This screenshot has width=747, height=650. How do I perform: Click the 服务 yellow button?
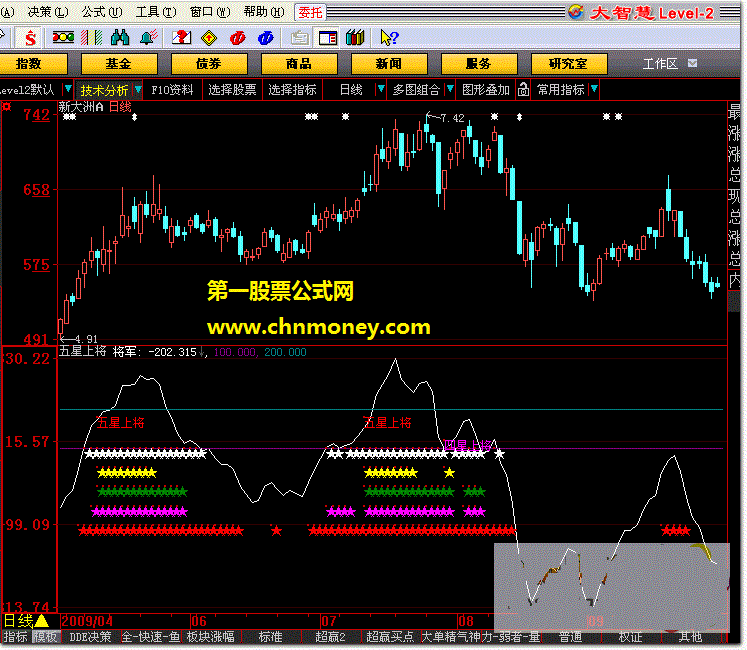479,63
